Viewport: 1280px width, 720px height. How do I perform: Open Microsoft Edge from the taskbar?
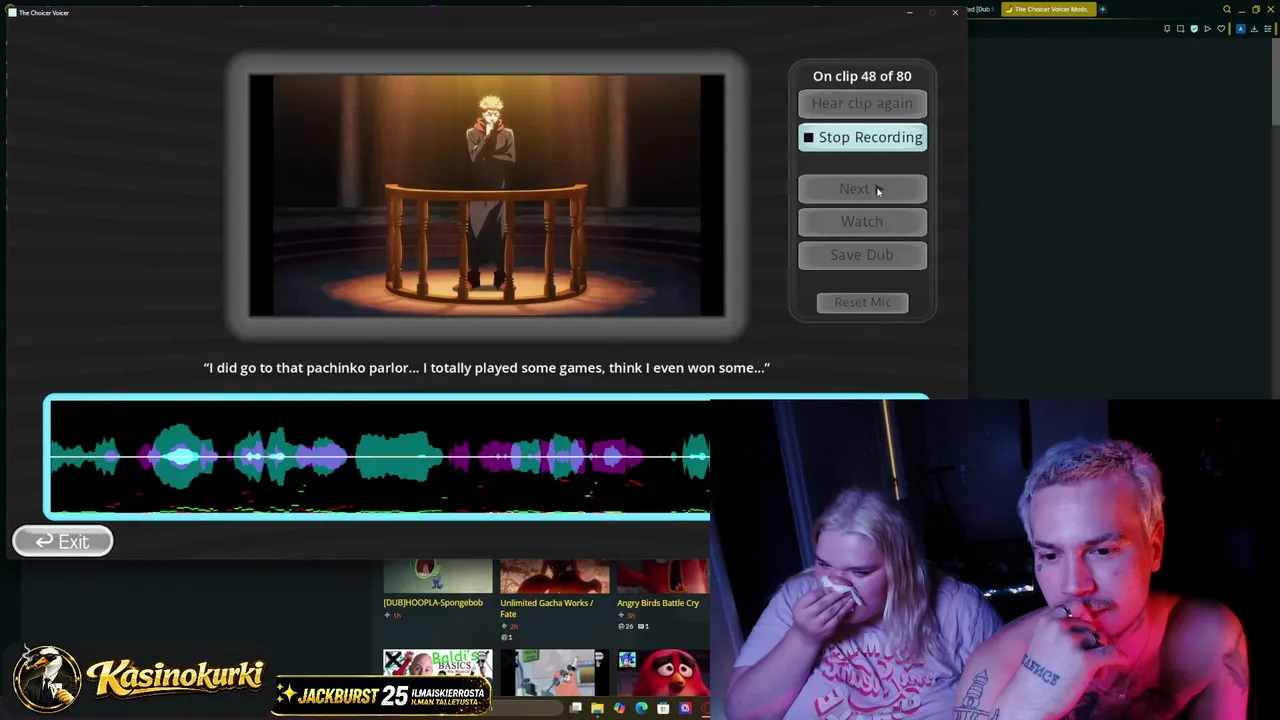click(641, 709)
